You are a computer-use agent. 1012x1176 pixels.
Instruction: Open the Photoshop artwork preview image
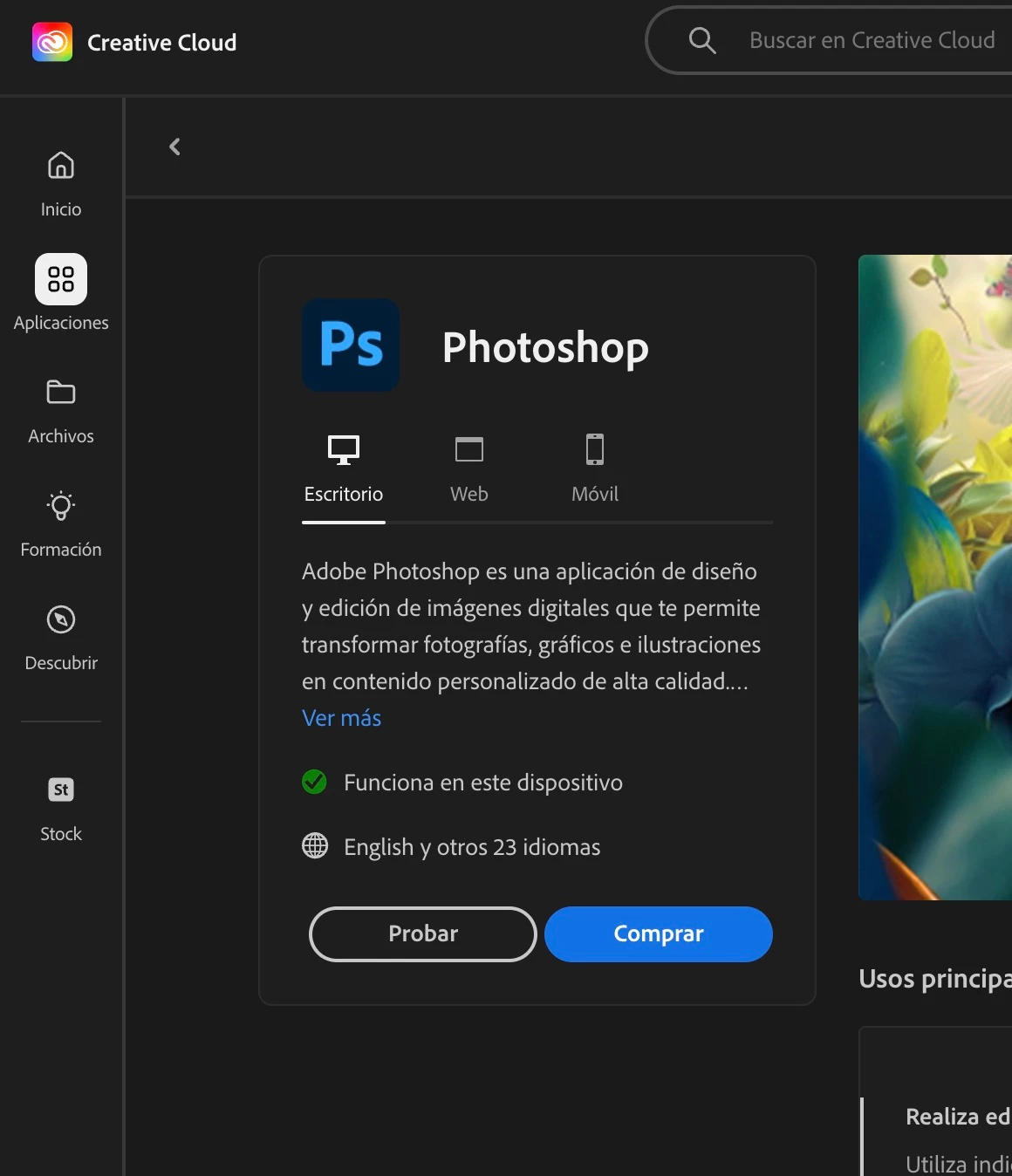coord(935,577)
